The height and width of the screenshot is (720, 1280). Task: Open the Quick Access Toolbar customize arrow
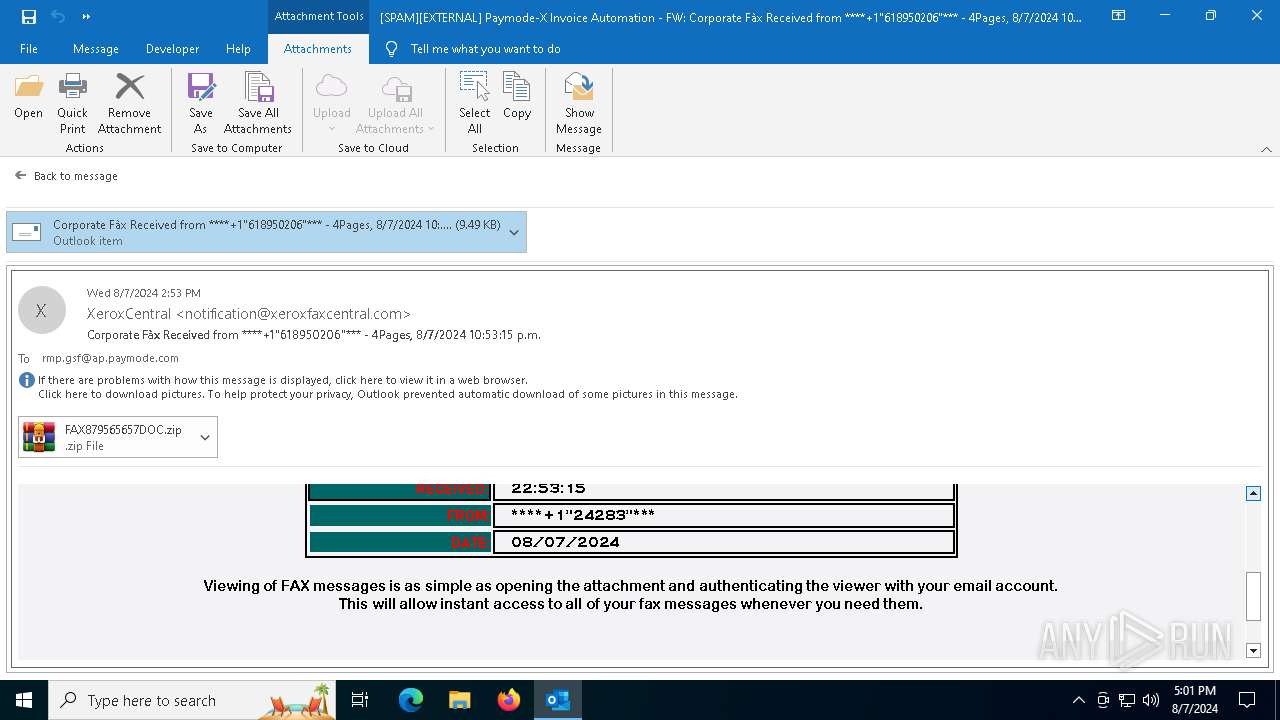(86, 16)
